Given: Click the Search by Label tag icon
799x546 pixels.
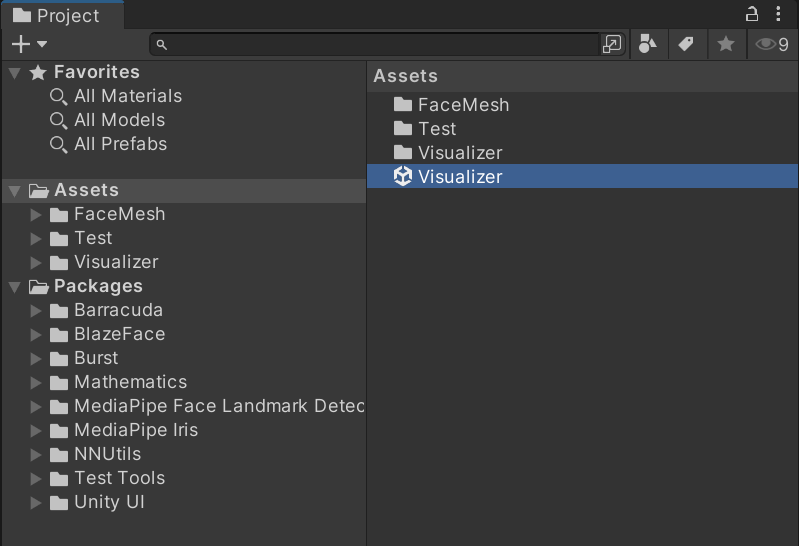Looking at the screenshot, I should tap(686, 44).
